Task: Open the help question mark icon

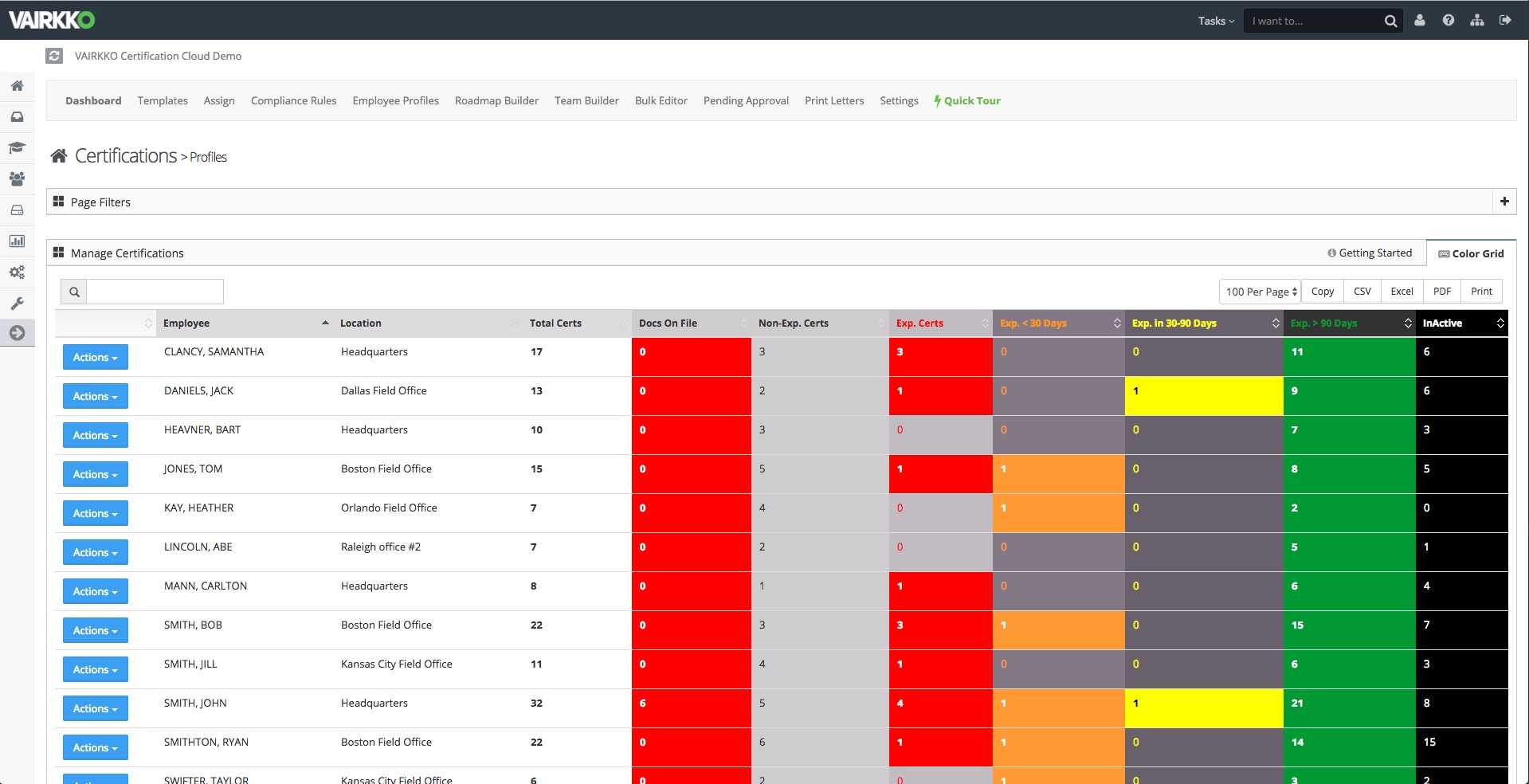Action: (x=1448, y=21)
